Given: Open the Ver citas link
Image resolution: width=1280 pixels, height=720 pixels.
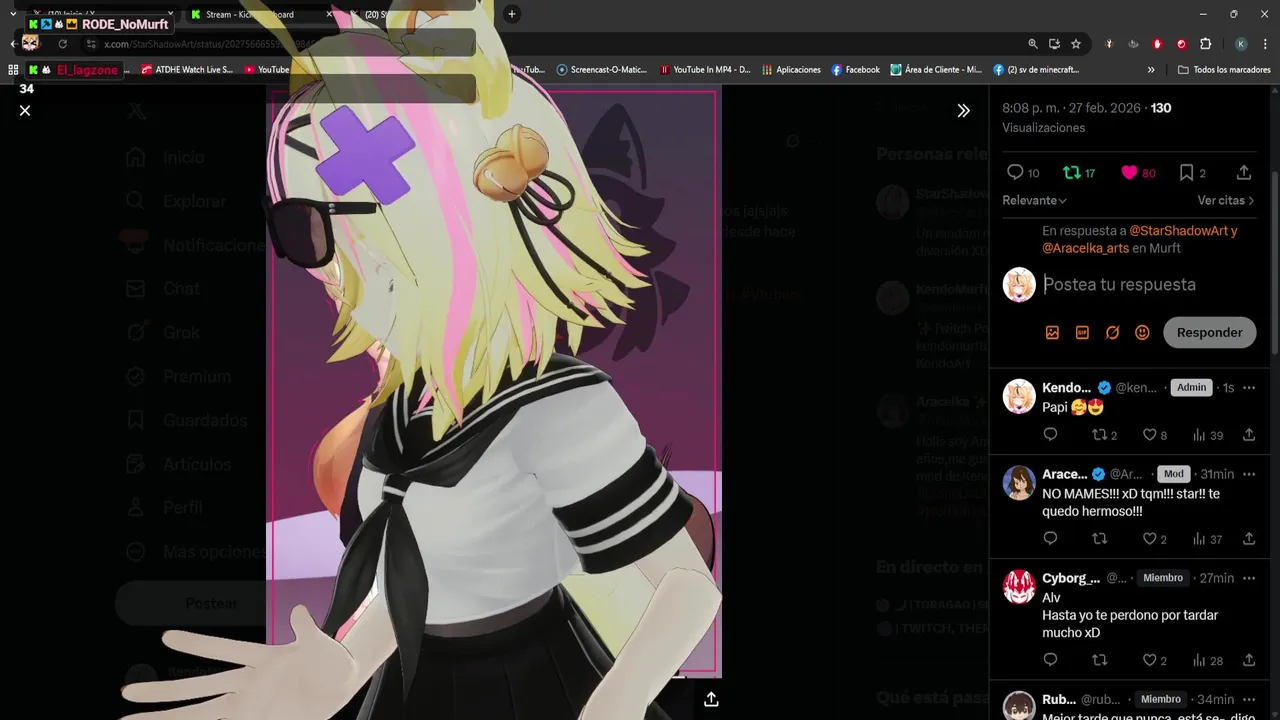Looking at the screenshot, I should (1225, 200).
